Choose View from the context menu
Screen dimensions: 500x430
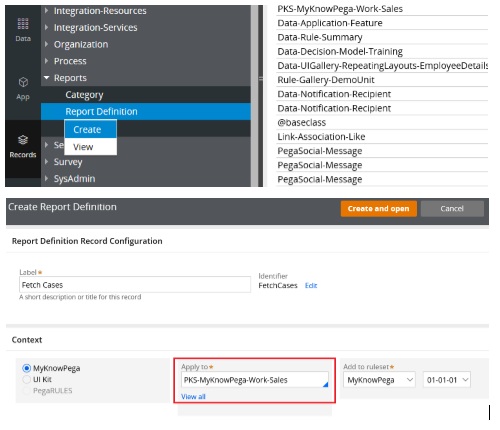(90, 147)
